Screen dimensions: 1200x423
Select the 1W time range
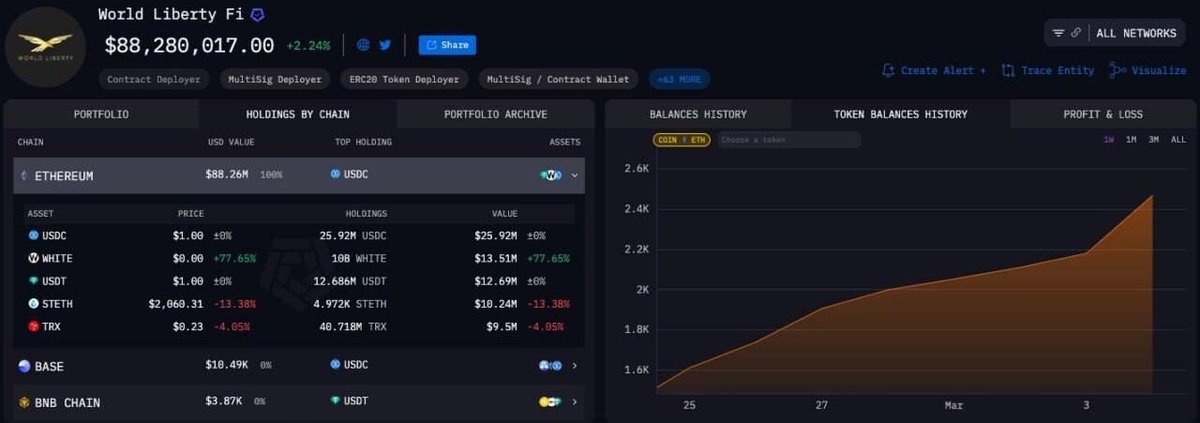point(1109,140)
